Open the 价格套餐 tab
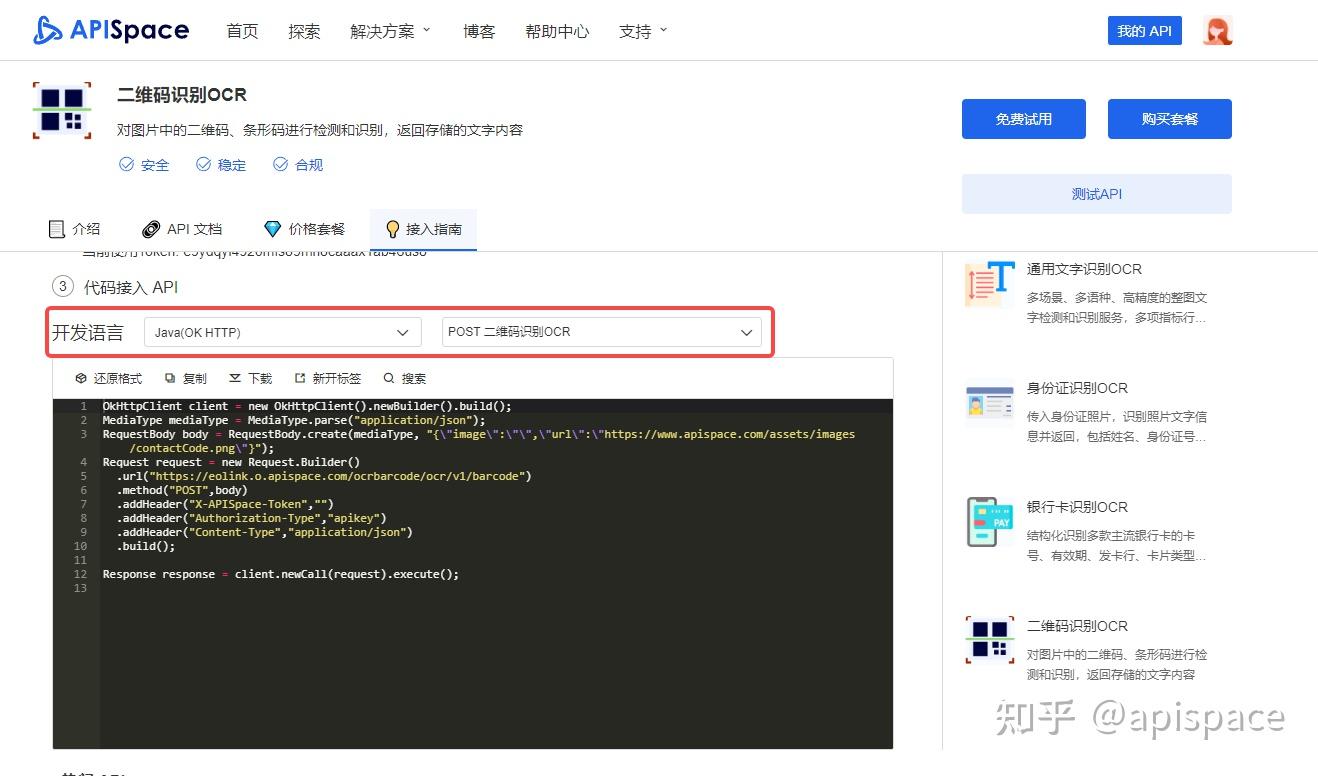This screenshot has width=1318, height=776. point(305,228)
